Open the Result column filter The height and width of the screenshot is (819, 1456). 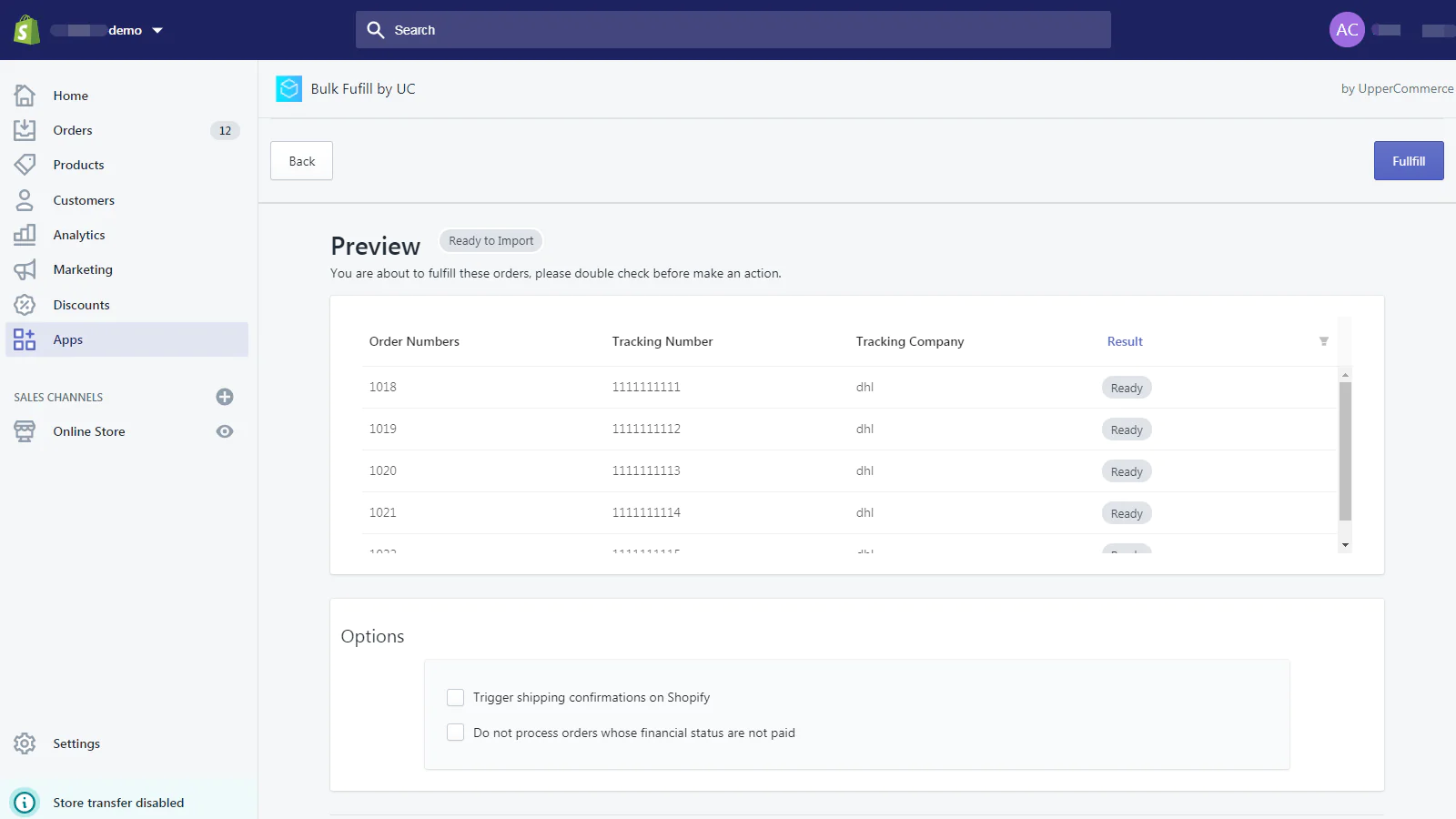tap(1323, 341)
